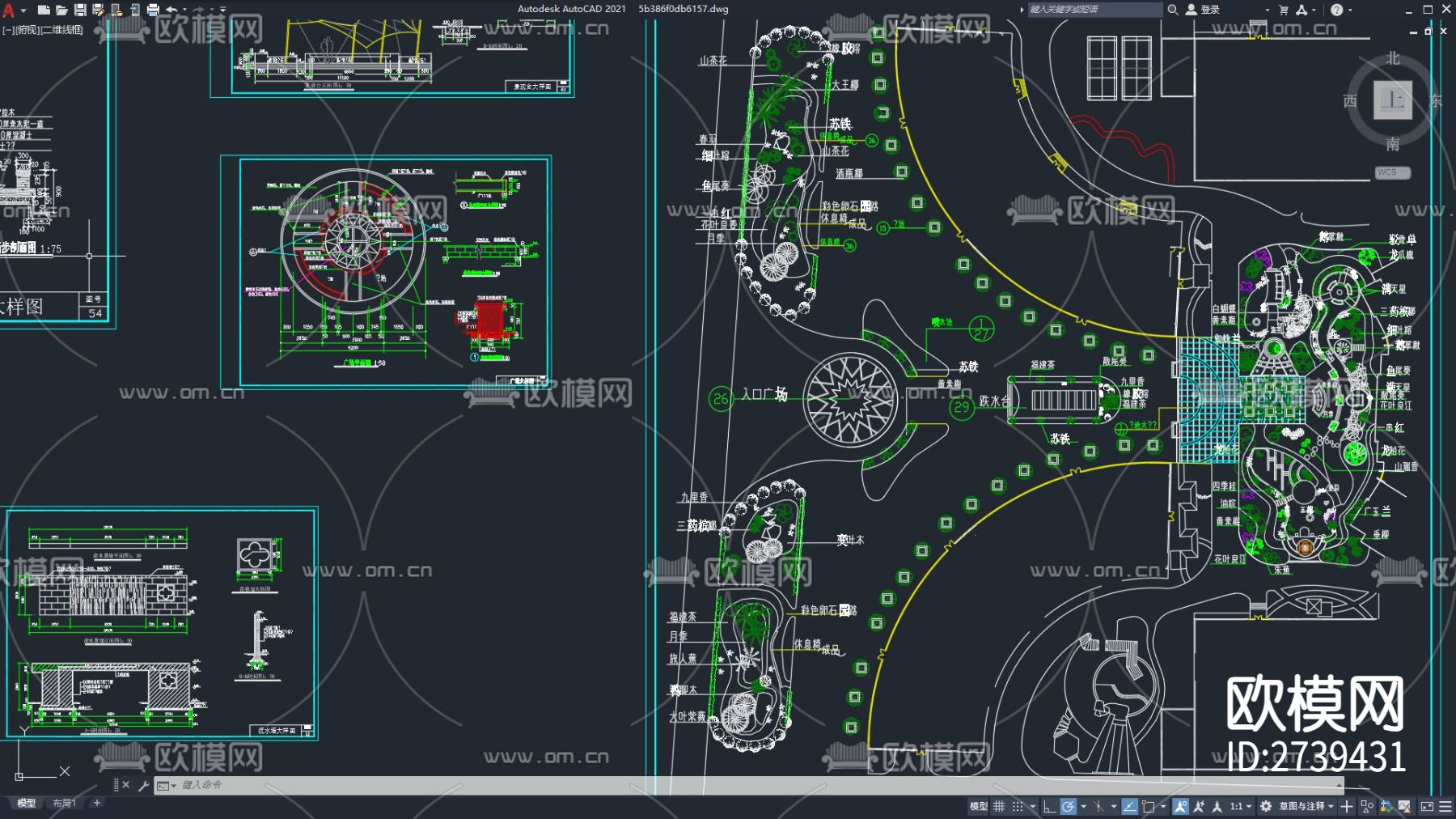Close the command line window
This screenshot has height=819, width=1456.
125,785
